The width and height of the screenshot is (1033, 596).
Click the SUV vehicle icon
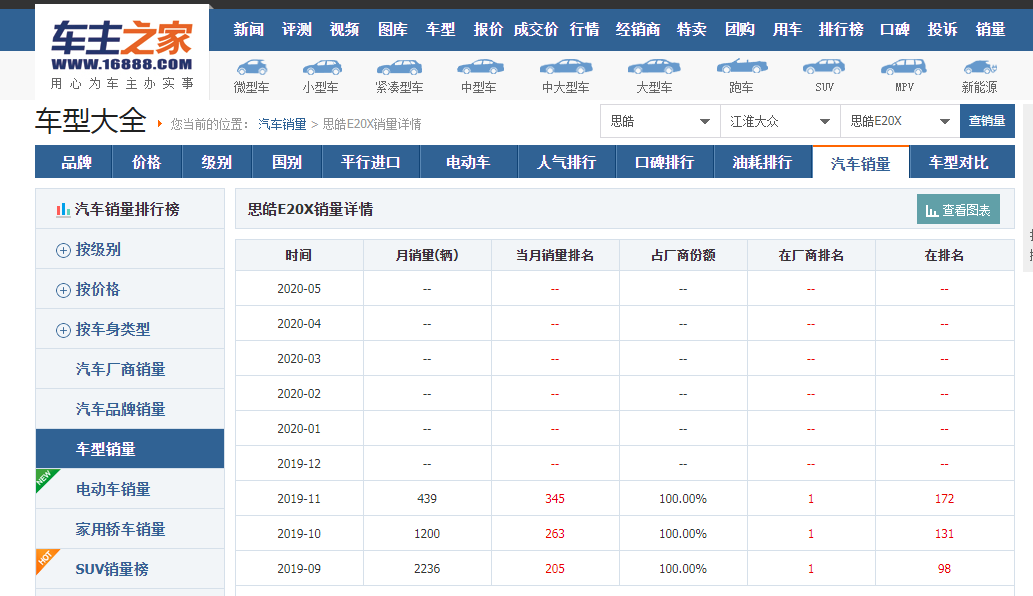coord(824,67)
